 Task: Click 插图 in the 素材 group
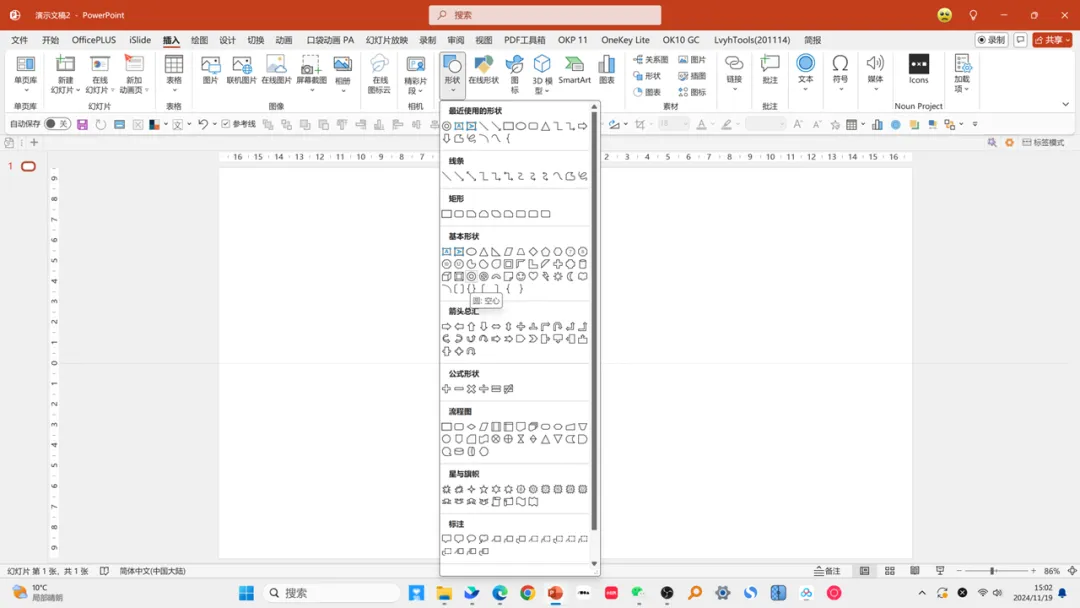tap(692, 76)
